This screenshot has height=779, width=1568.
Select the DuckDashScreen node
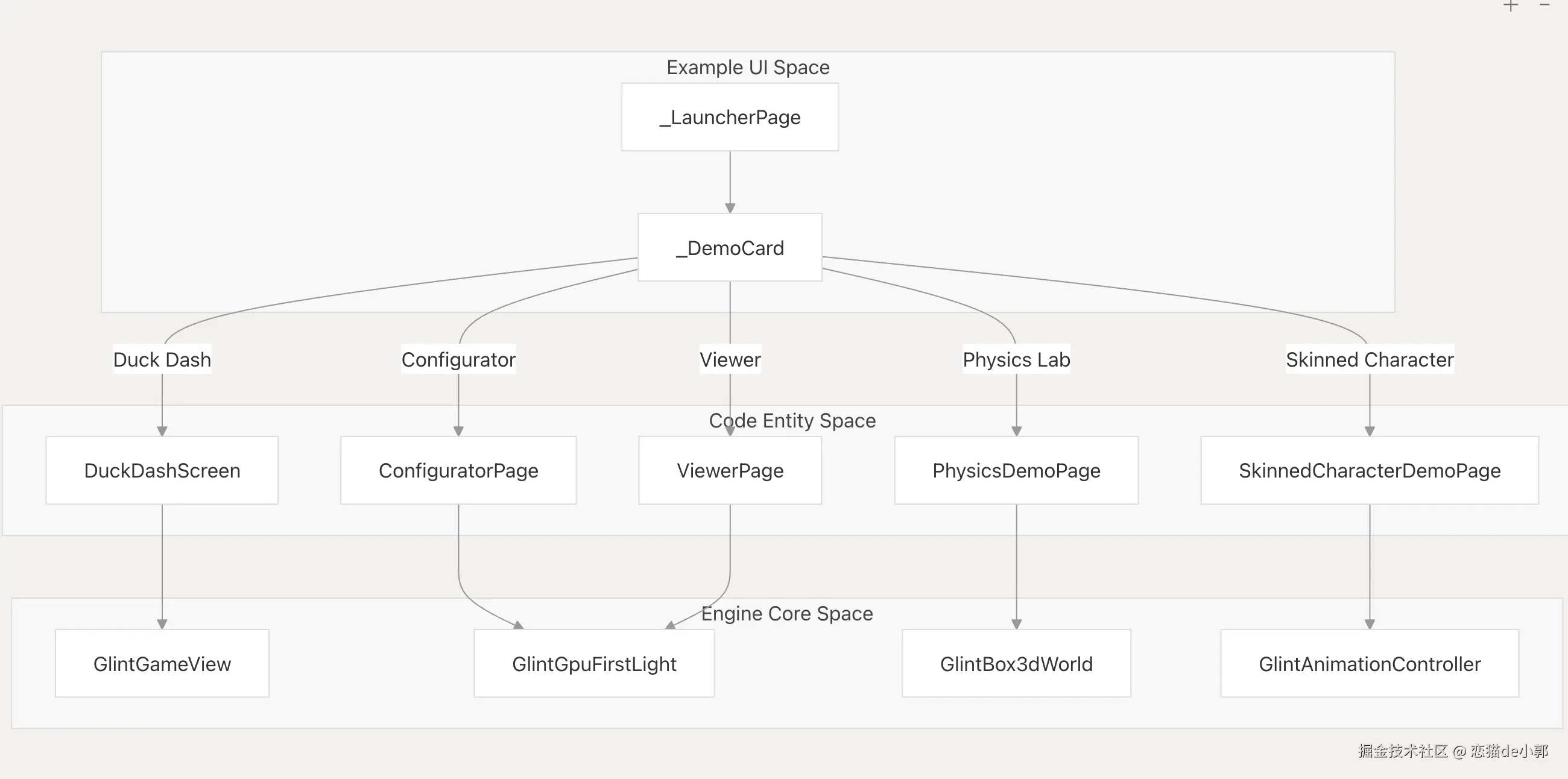[x=162, y=470]
